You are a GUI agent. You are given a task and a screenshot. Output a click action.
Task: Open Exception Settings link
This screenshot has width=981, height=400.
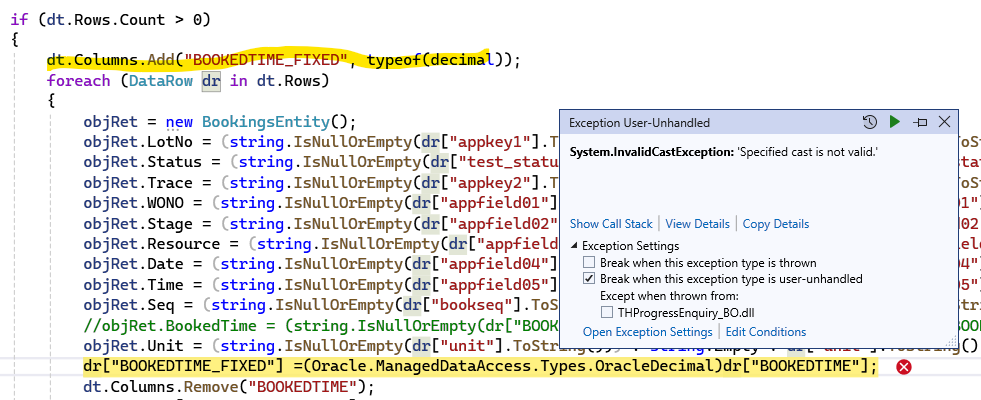(648, 332)
